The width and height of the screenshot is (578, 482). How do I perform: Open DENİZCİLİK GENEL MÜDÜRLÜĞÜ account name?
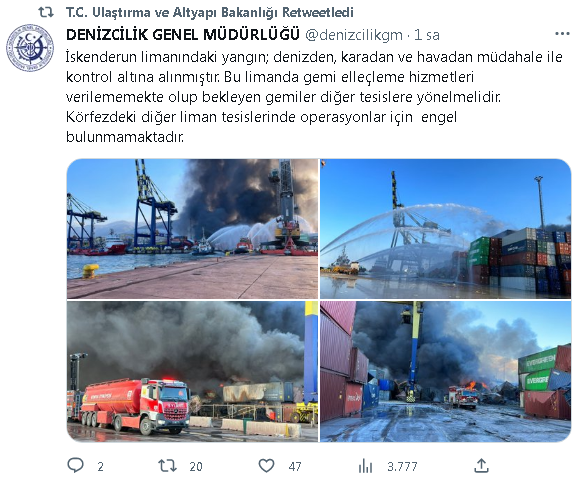[x=183, y=35]
